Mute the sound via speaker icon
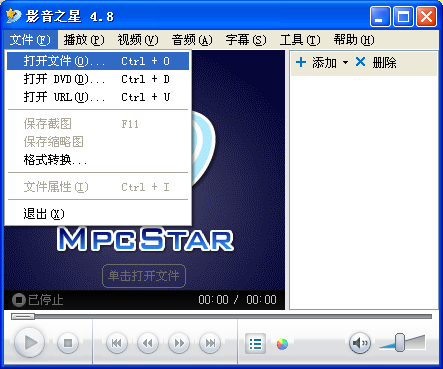Image resolution: width=443 pixels, height=369 pixels. tap(360, 343)
